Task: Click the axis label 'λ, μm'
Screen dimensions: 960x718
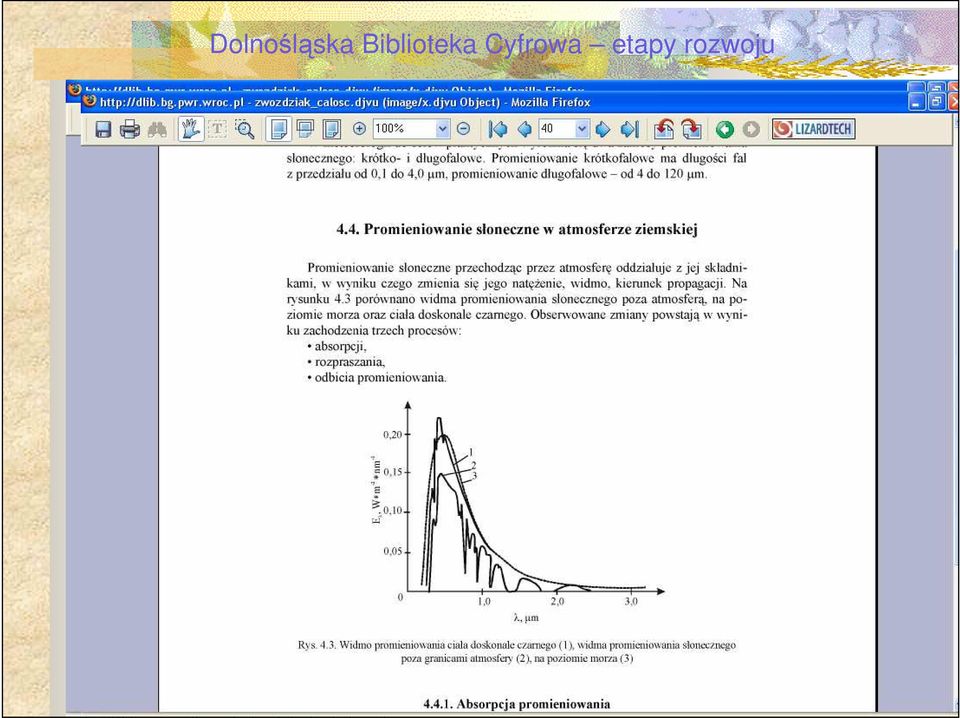Action: pyautogui.click(x=527, y=618)
